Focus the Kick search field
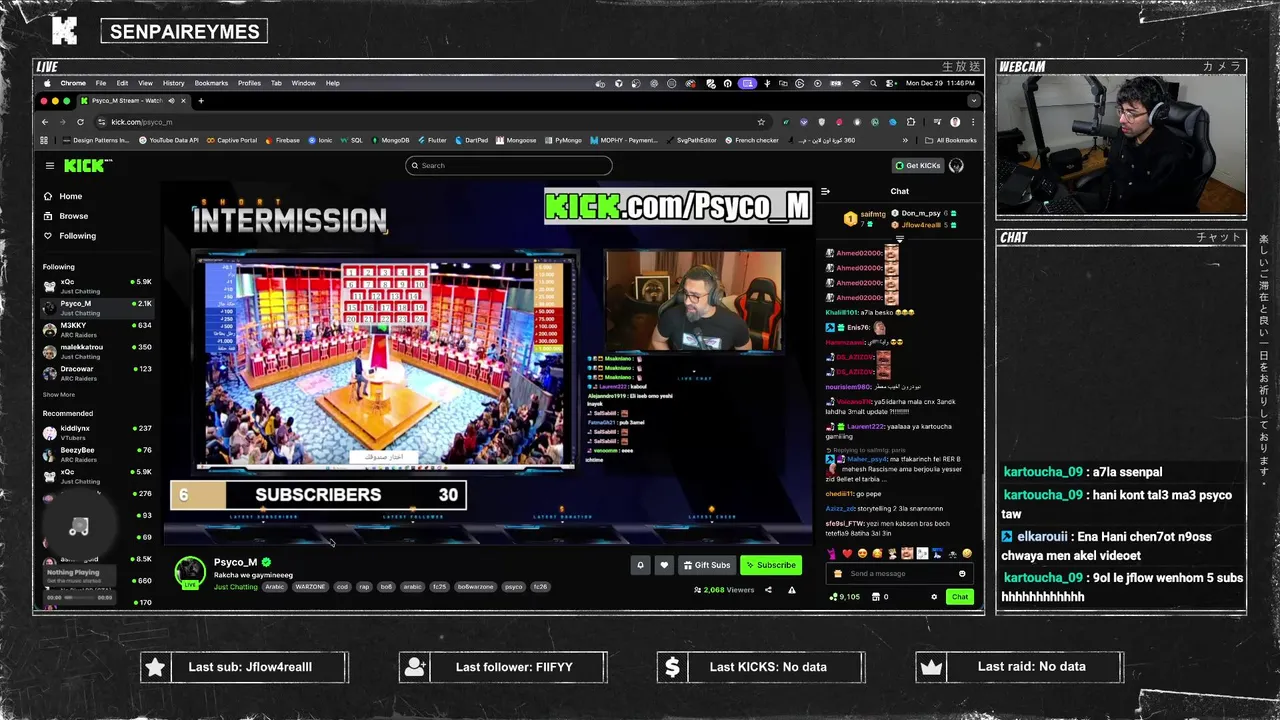Image resolution: width=1280 pixels, height=720 pixels. coord(508,165)
